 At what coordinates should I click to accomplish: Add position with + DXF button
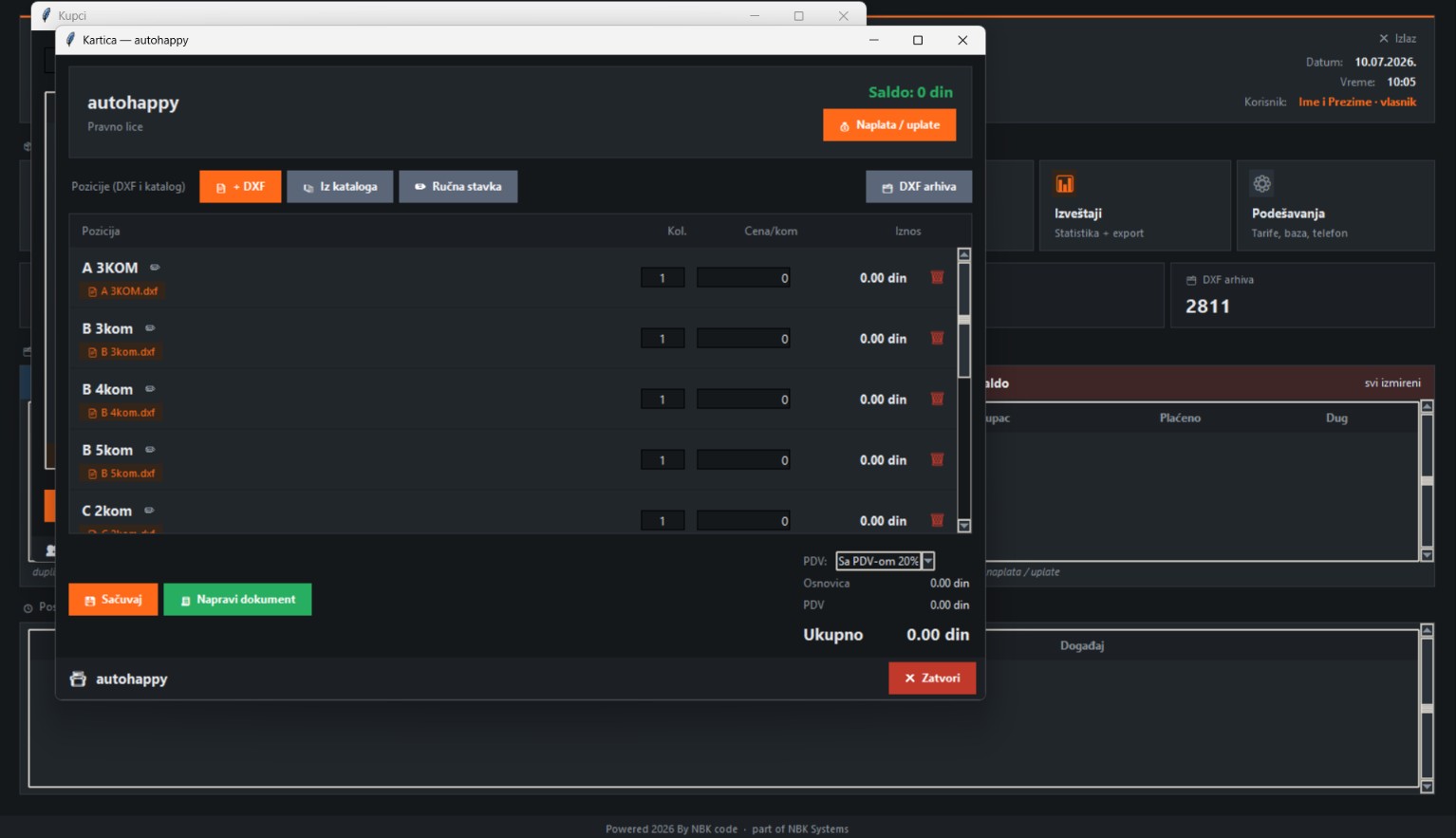pyautogui.click(x=240, y=187)
